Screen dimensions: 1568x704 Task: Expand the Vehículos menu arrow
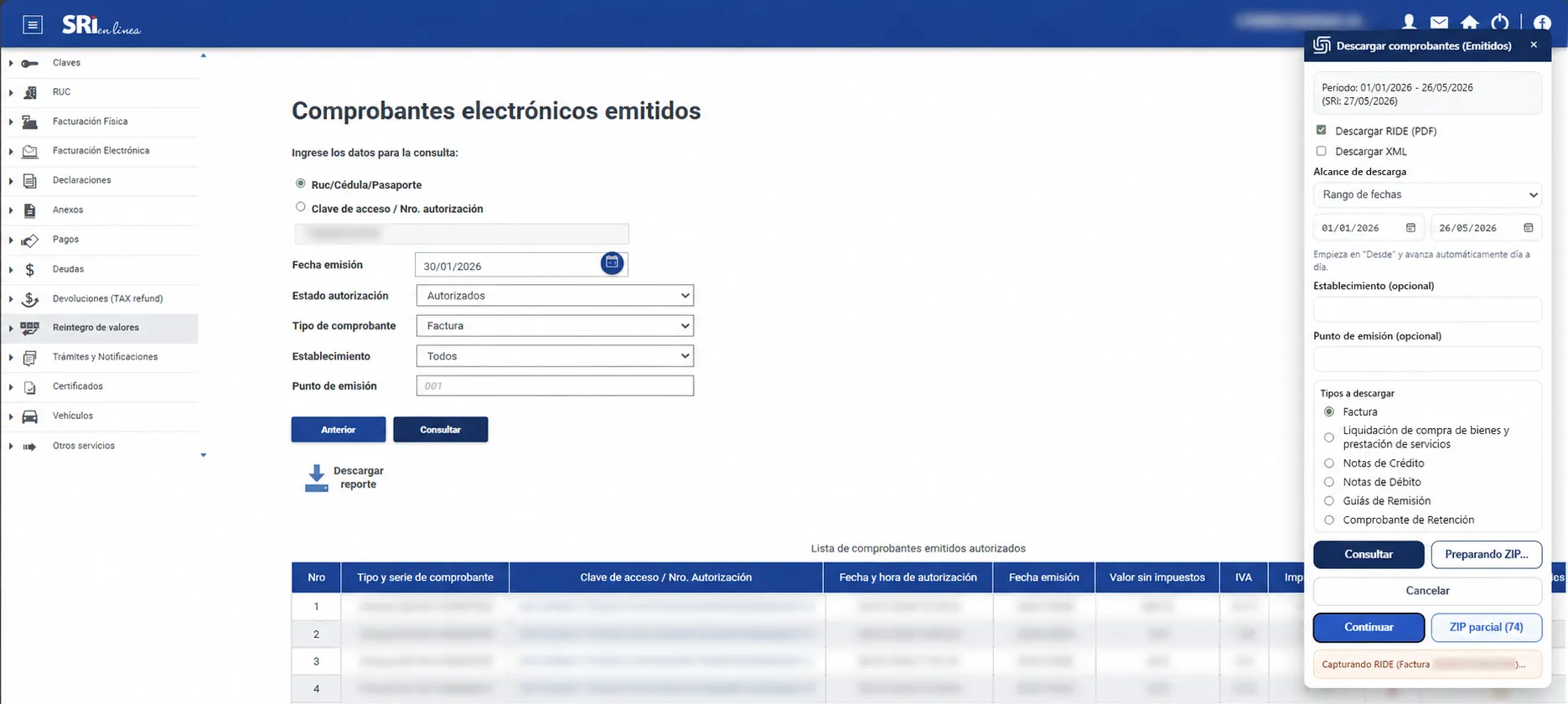point(11,417)
